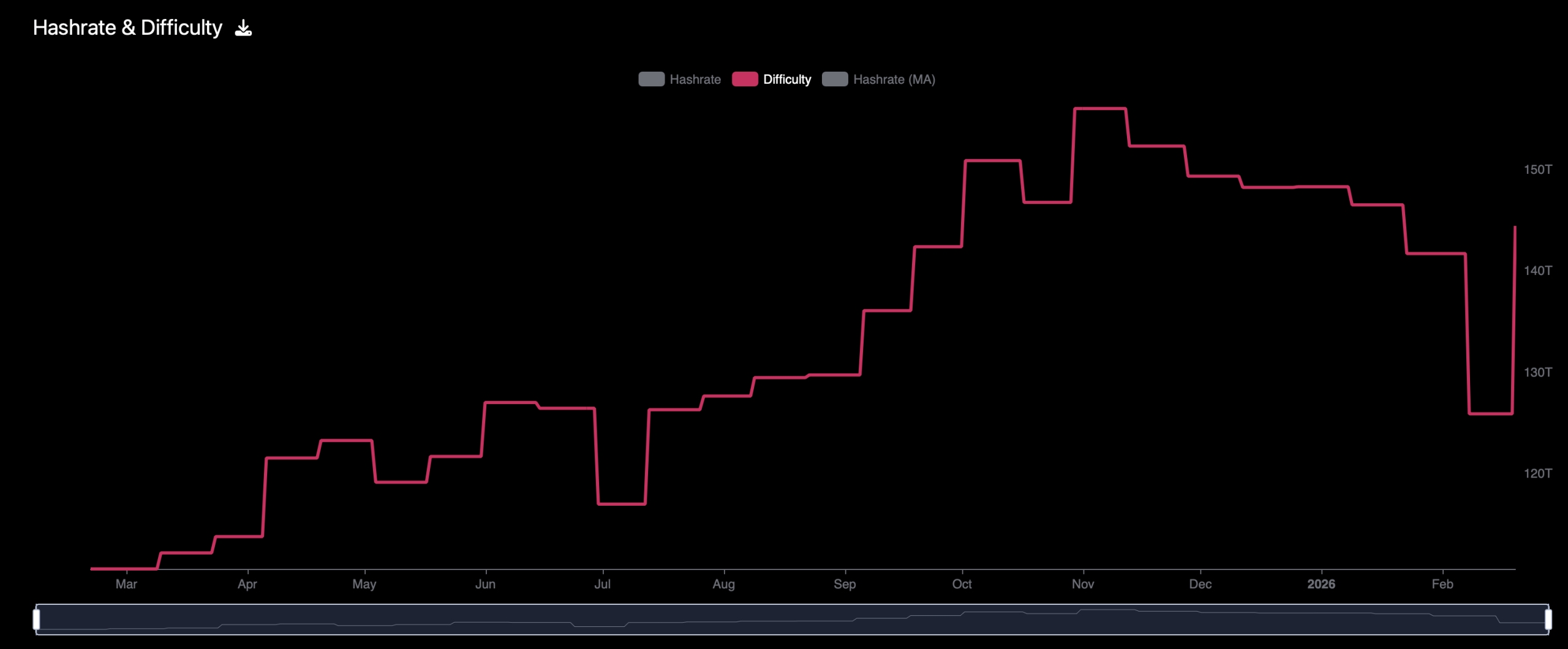Screen dimensions: 1568x649
Task: Click the gray Hashrate (MA) legend swatch
Action: tap(834, 80)
